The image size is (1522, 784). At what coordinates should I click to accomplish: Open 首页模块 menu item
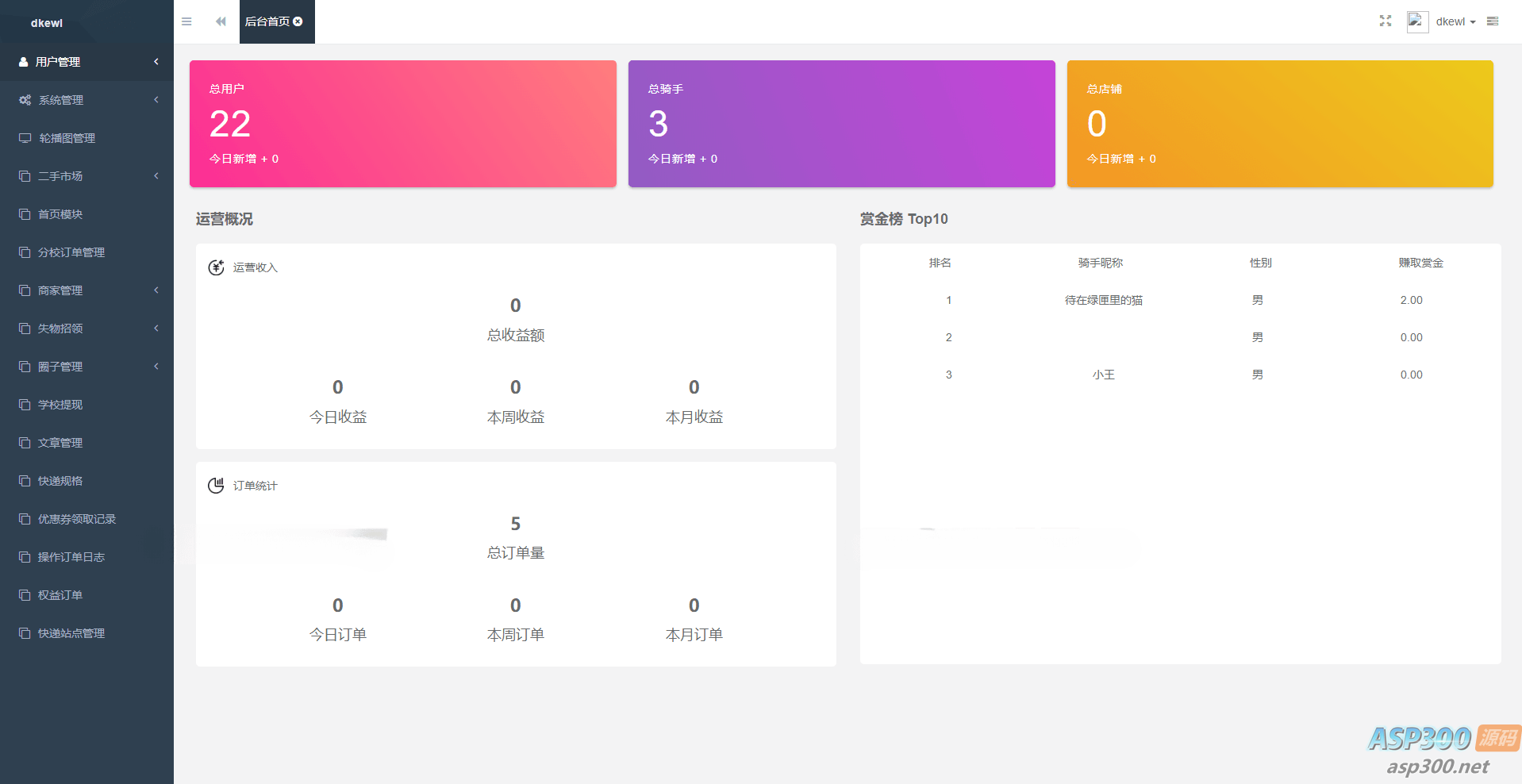tap(86, 214)
